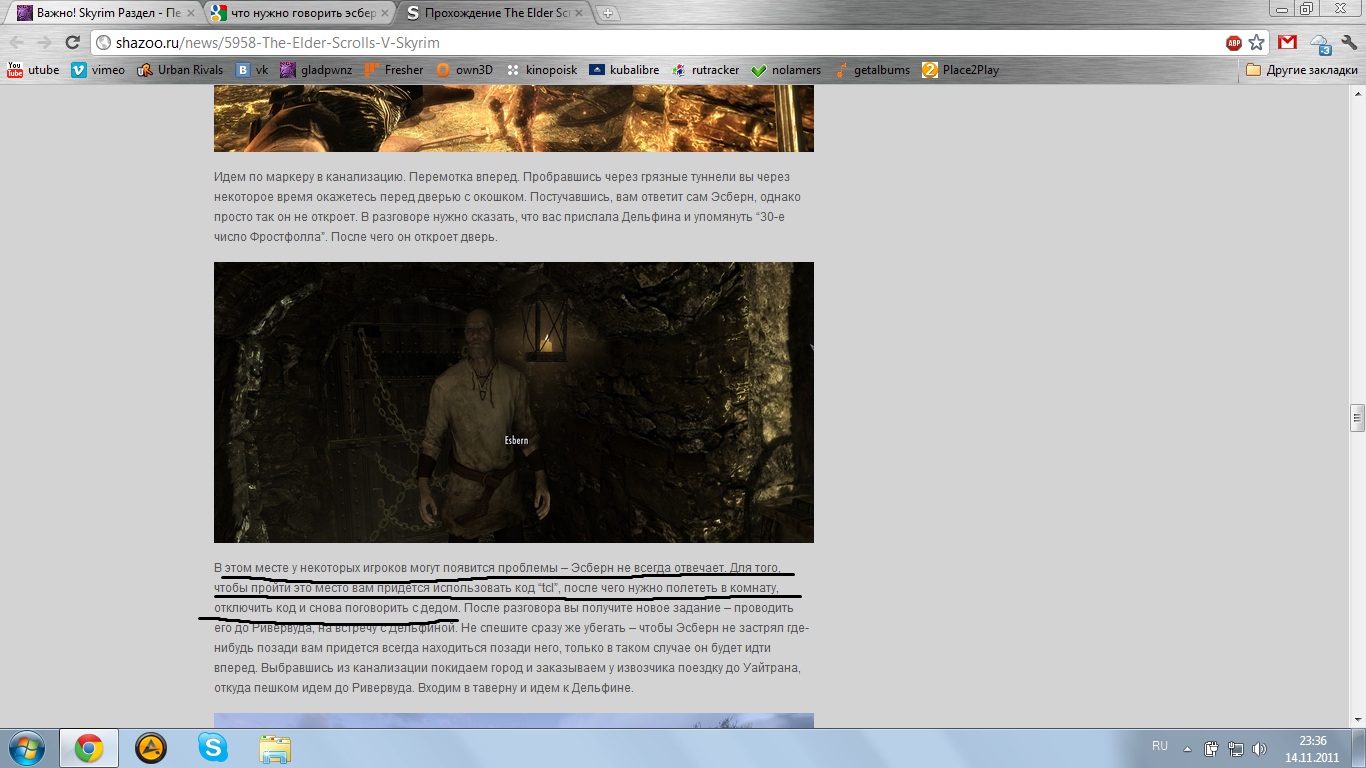Open the rutracker bookmark

tap(707, 70)
